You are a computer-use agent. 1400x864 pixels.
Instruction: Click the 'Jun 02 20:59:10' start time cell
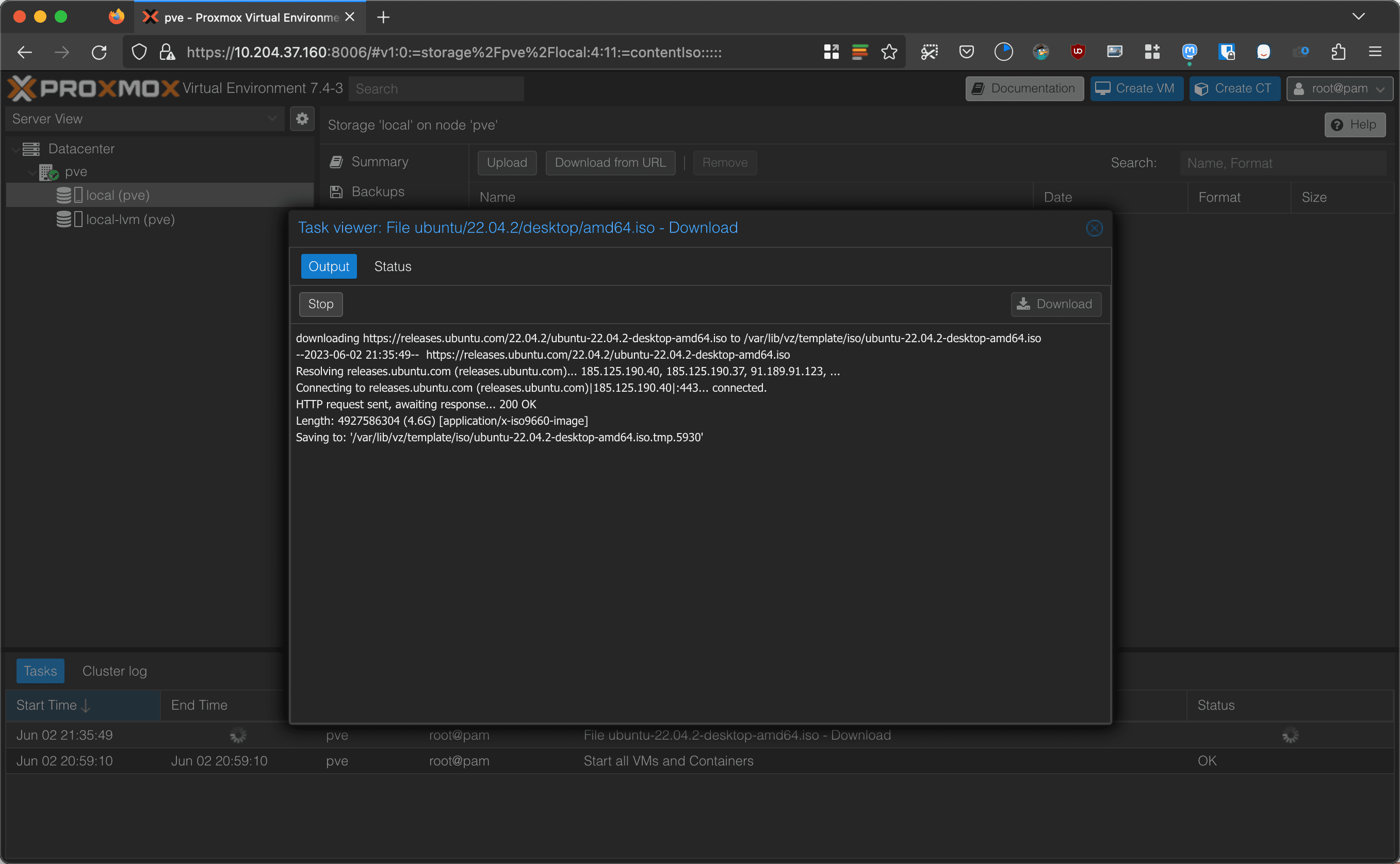[x=64, y=761]
